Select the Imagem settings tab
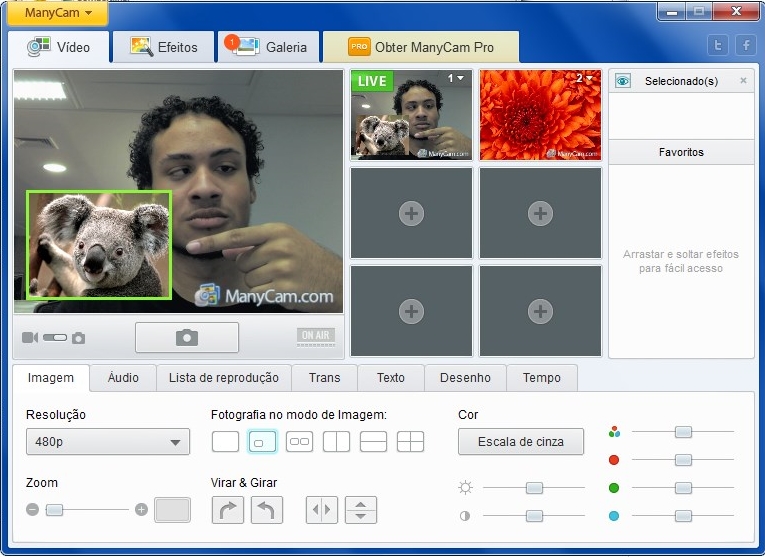Screen dimensions: 765x557 51,378
